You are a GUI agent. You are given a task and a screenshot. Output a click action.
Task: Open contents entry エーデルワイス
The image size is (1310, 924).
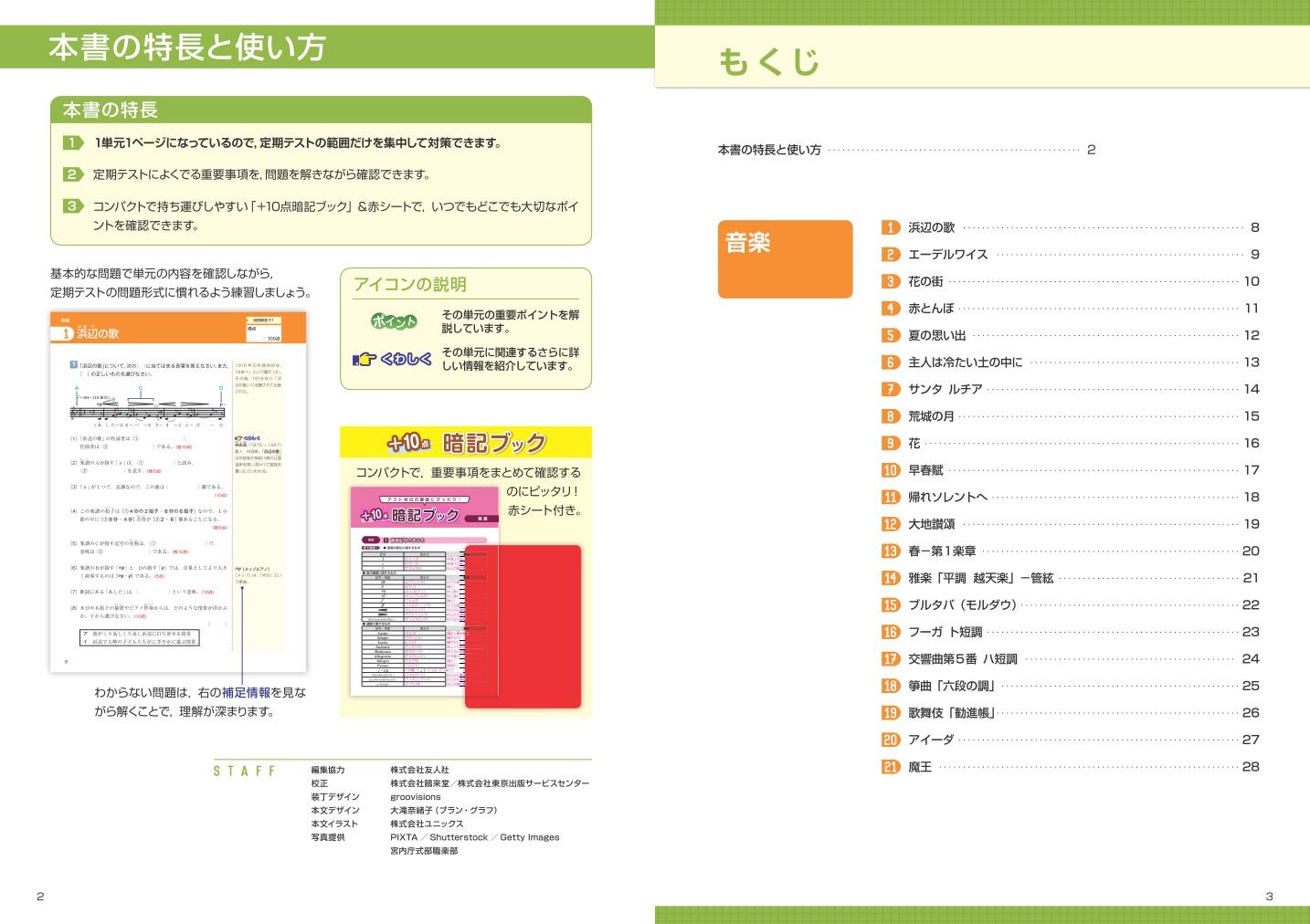click(1070, 255)
